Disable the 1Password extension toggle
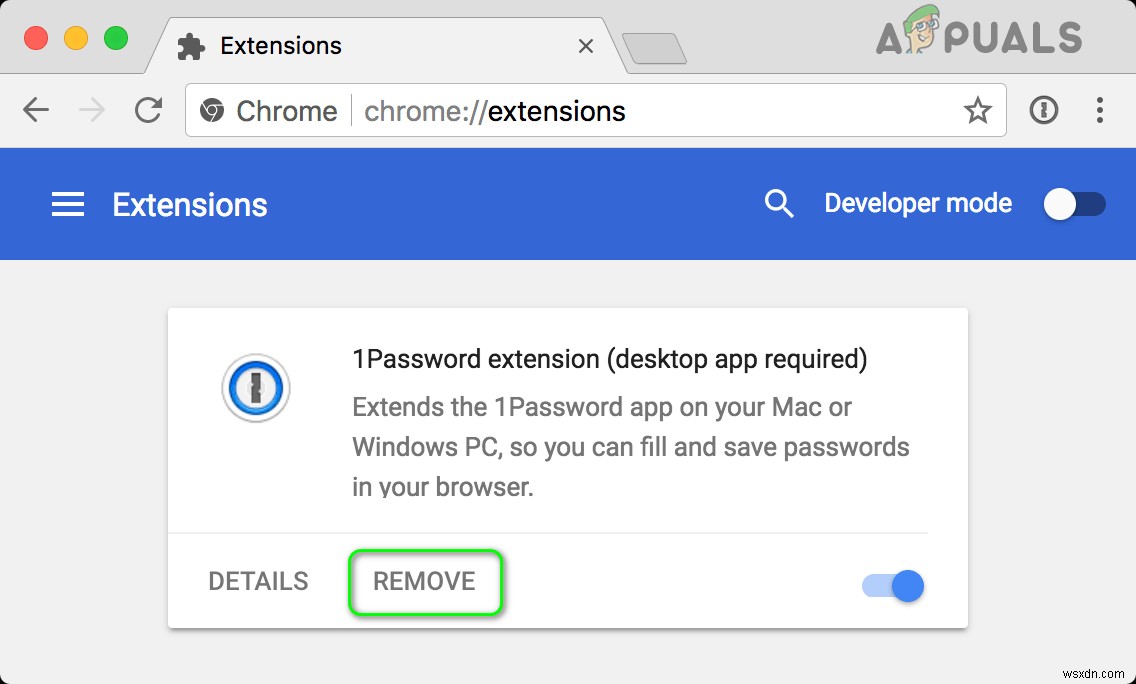 pyautogui.click(x=891, y=586)
